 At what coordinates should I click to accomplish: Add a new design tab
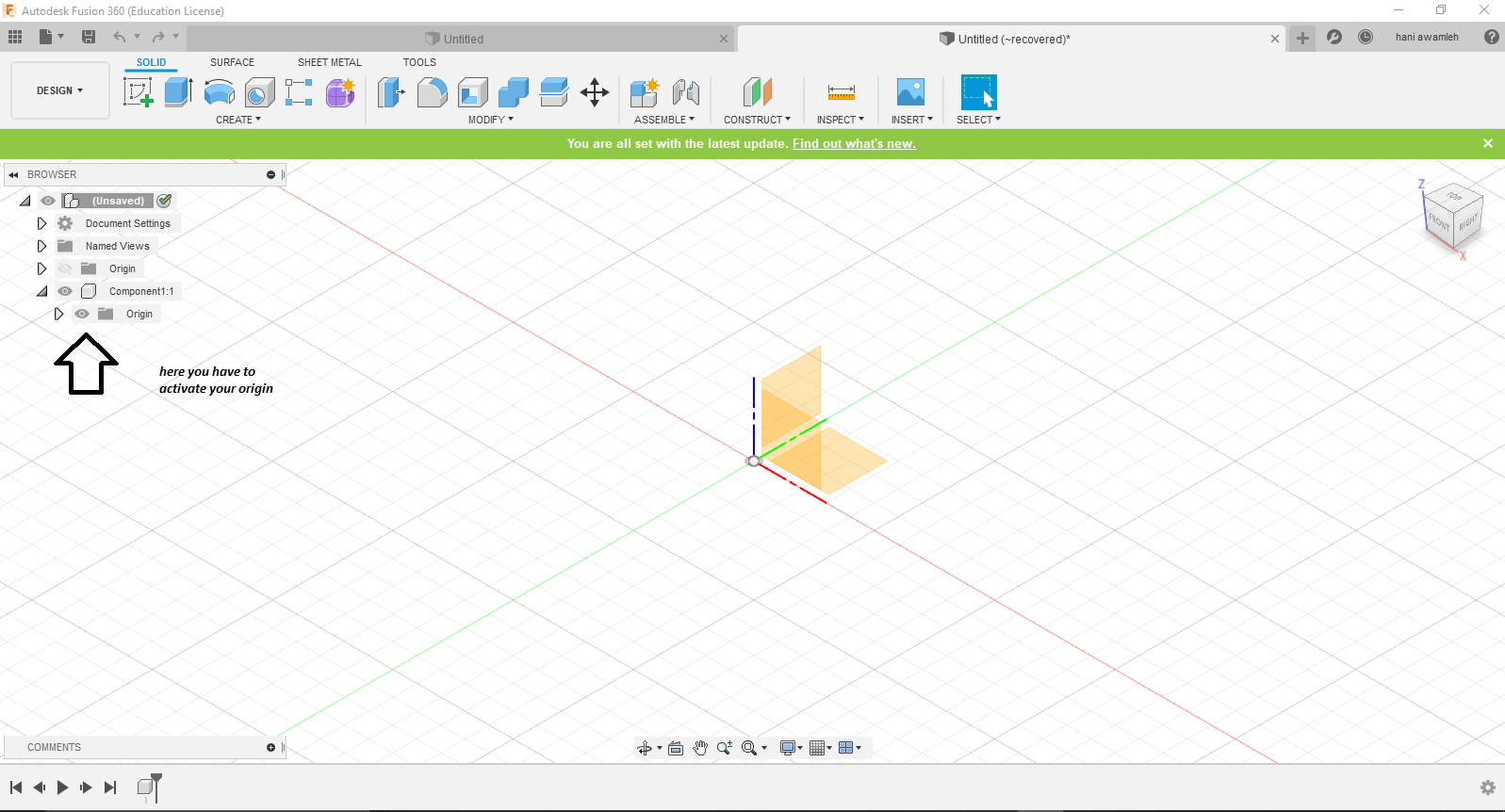[1302, 38]
